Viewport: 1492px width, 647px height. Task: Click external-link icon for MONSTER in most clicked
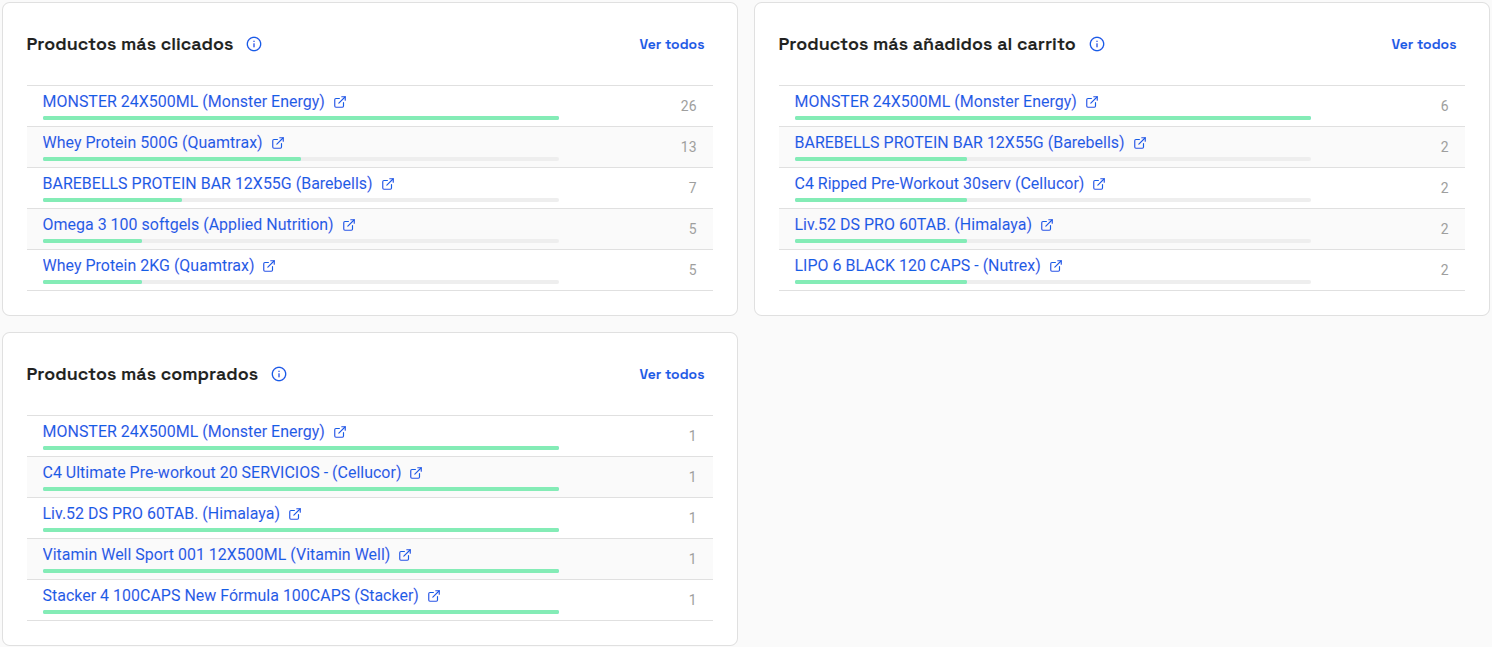340,102
